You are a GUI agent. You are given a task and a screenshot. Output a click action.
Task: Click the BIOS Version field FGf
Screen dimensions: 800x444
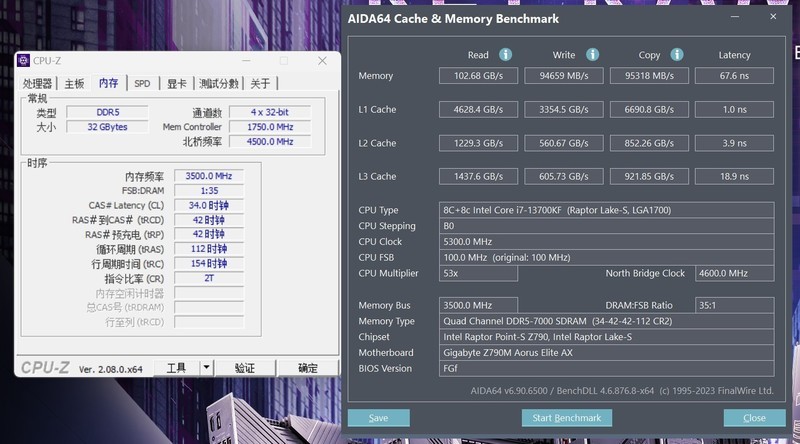tap(607, 368)
